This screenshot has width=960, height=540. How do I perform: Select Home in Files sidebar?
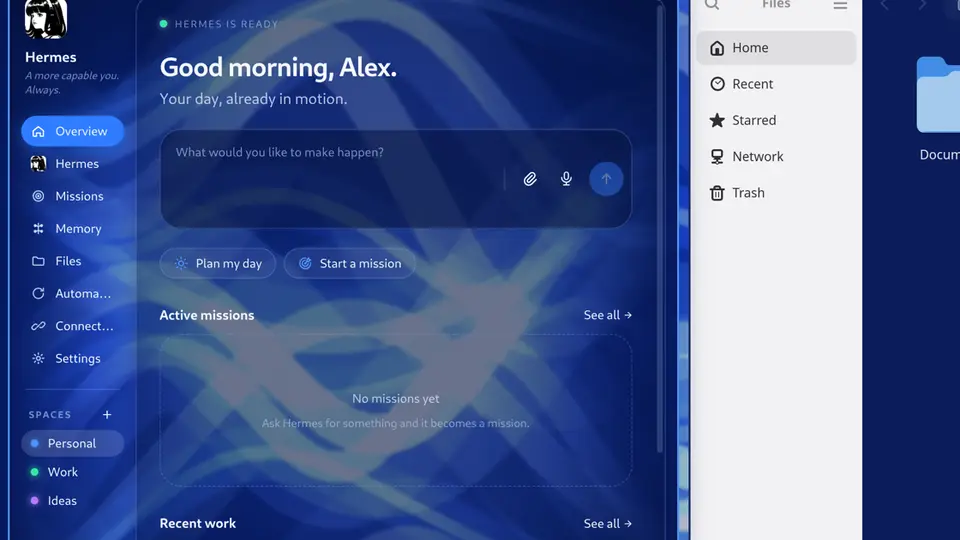click(x=776, y=48)
